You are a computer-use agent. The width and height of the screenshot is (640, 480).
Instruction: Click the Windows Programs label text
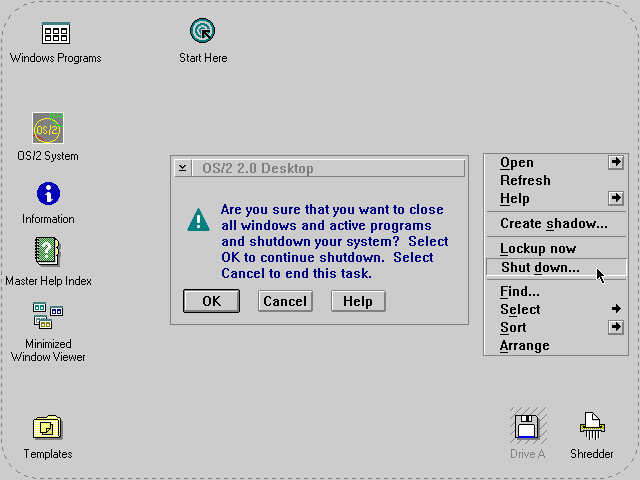point(56,58)
